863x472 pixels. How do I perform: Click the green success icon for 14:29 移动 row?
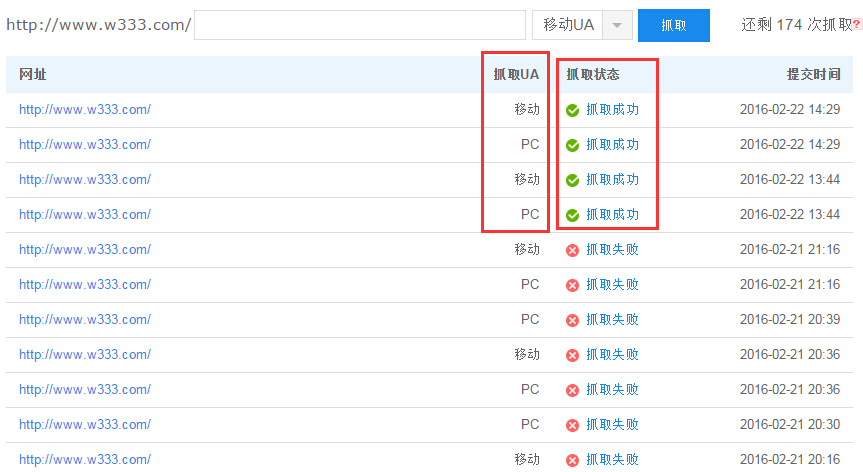click(572, 110)
